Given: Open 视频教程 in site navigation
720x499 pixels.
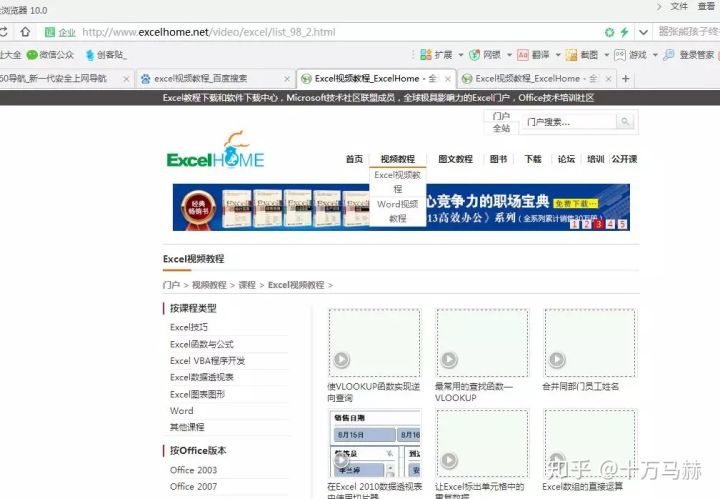Looking at the screenshot, I should pyautogui.click(x=398, y=159).
